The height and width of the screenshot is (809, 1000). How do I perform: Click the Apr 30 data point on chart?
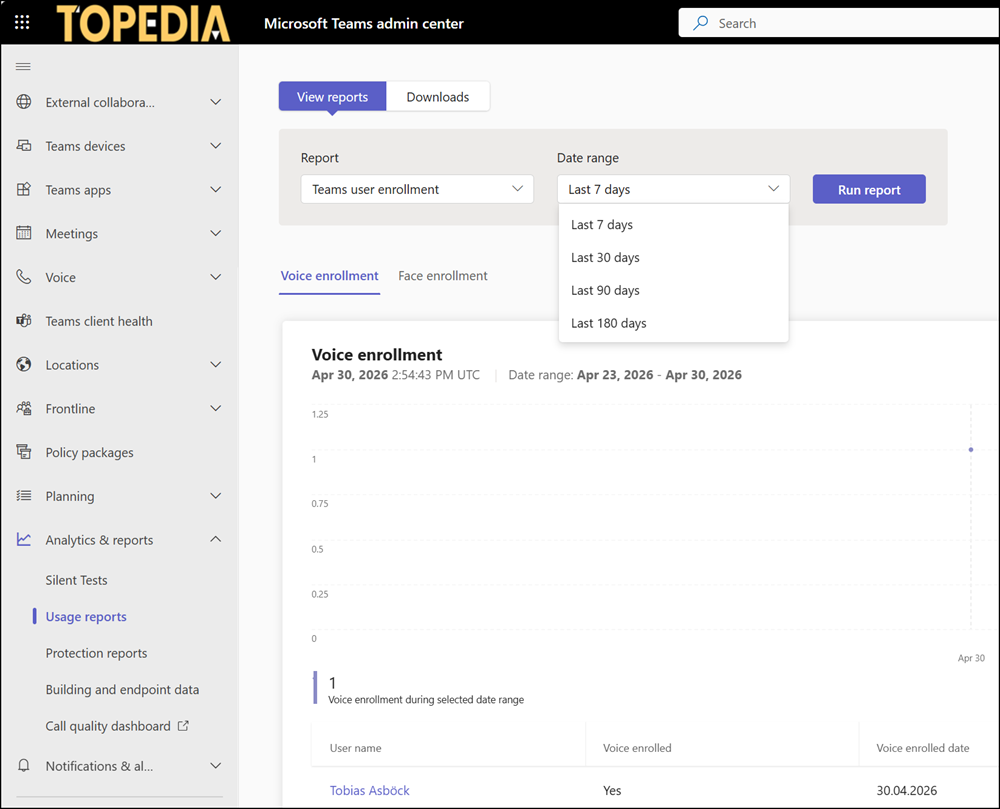[x=971, y=449]
